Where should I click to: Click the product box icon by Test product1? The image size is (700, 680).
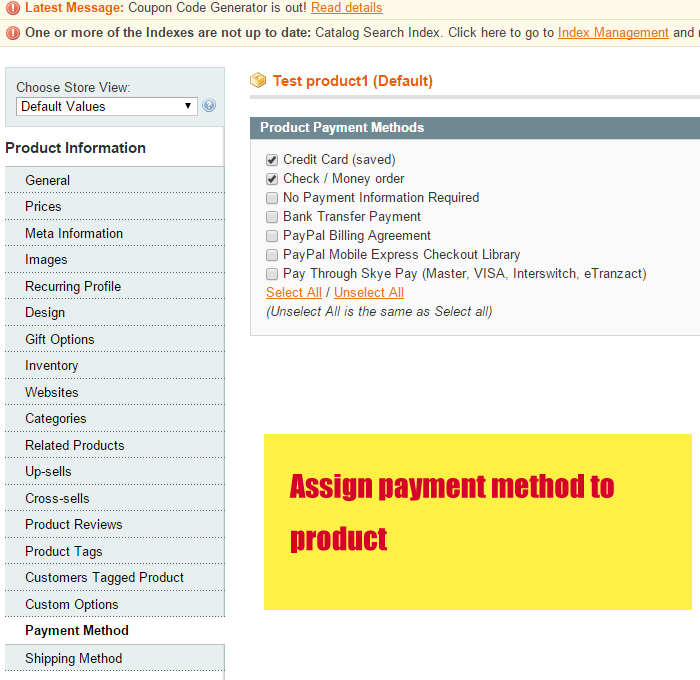(258, 80)
